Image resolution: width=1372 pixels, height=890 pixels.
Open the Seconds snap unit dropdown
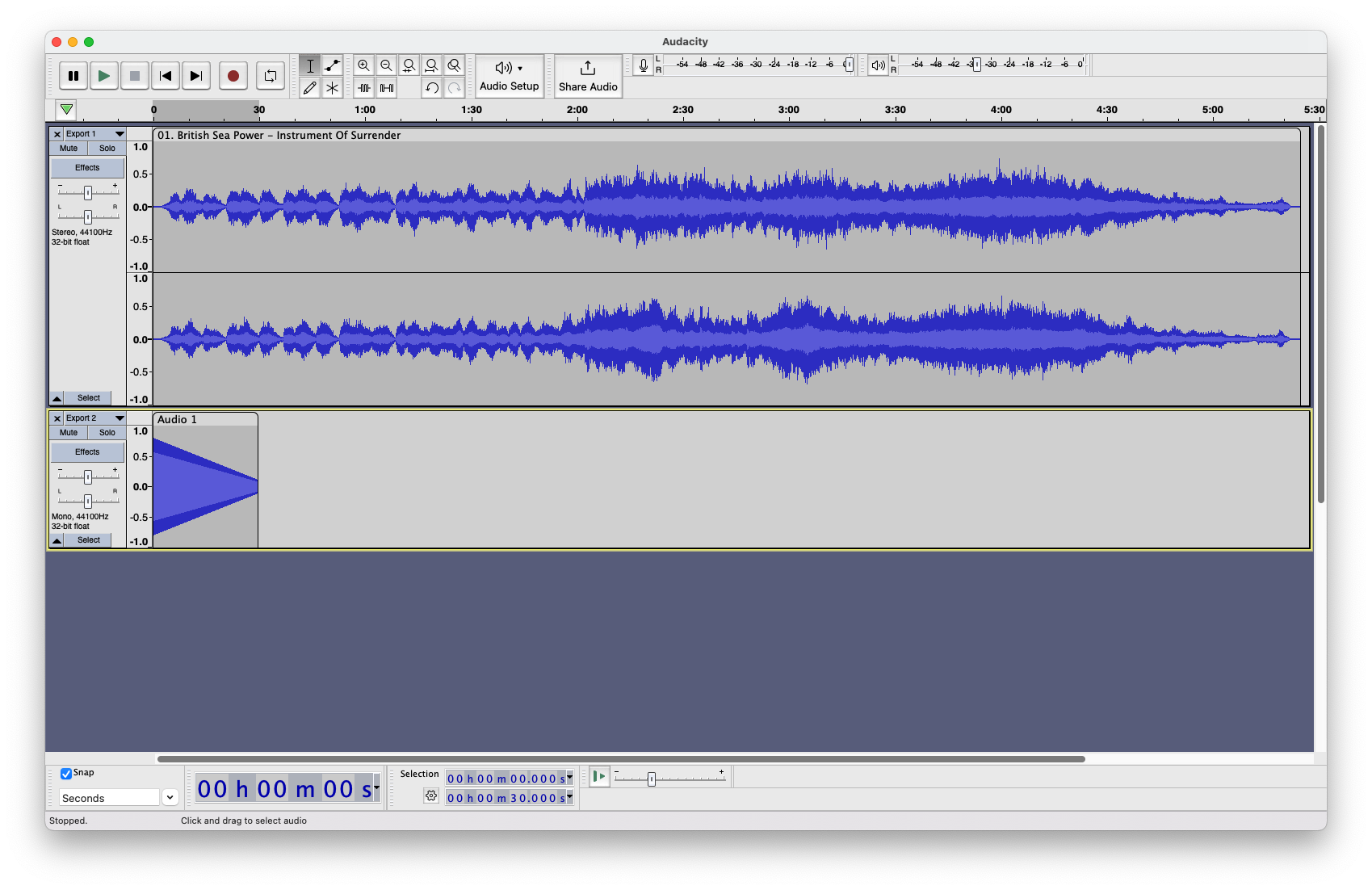tap(170, 797)
